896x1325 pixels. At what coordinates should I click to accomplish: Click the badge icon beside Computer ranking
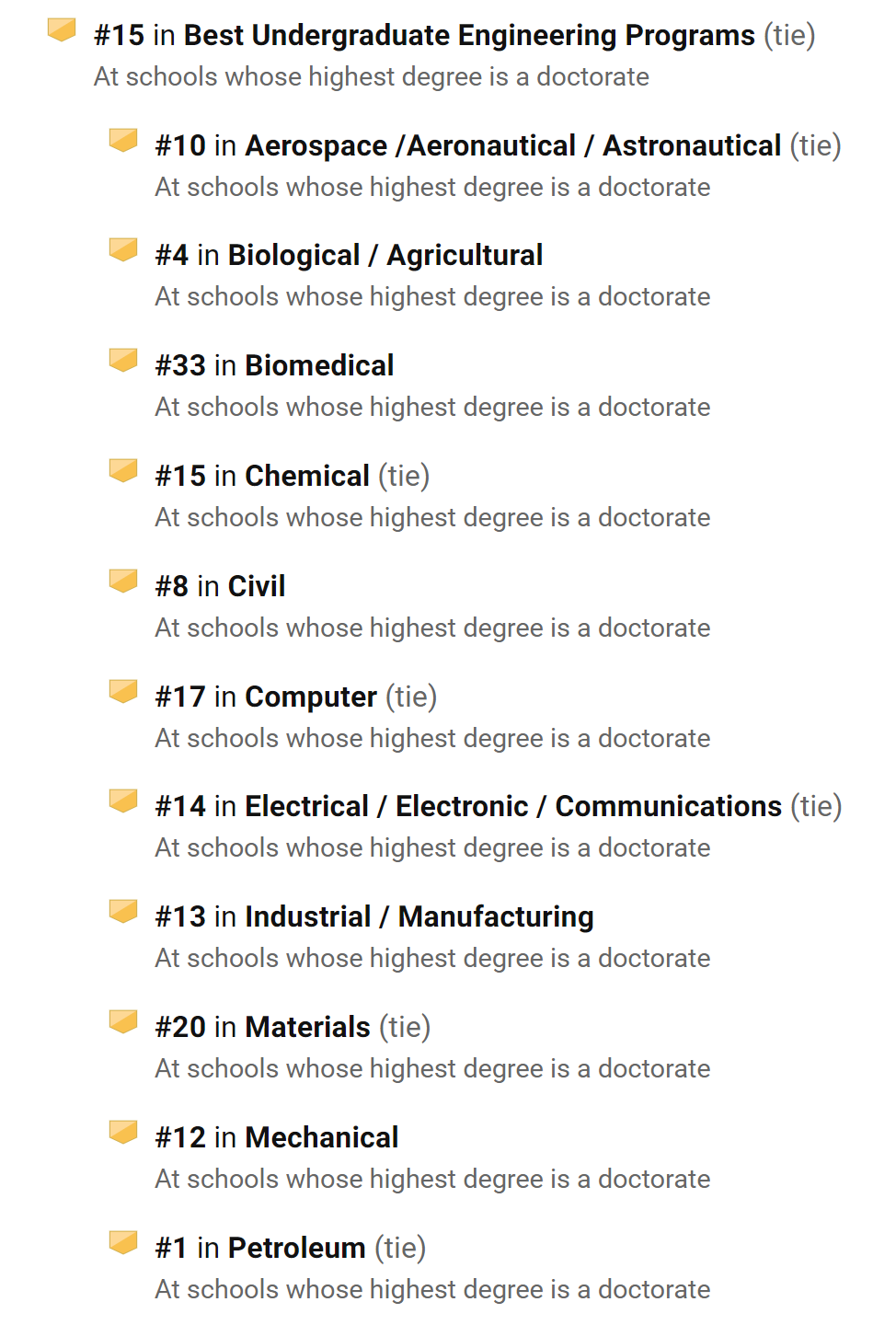click(x=123, y=692)
